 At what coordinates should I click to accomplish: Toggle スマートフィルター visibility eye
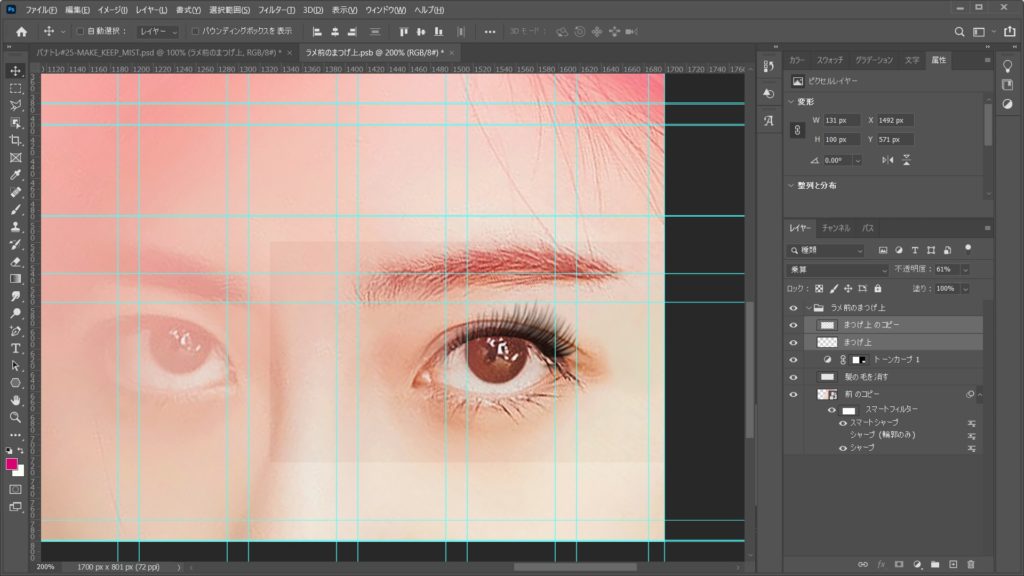coord(831,410)
